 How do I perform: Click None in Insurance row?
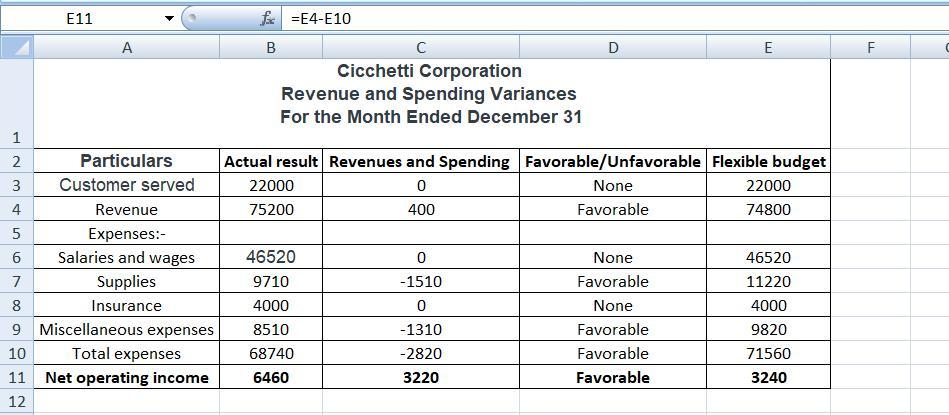[x=612, y=305]
